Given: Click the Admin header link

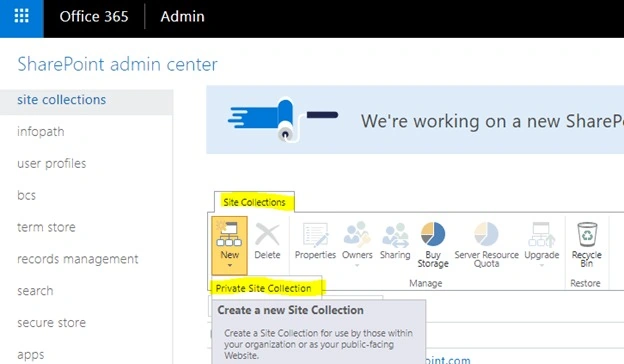Looking at the screenshot, I should tap(182, 17).
